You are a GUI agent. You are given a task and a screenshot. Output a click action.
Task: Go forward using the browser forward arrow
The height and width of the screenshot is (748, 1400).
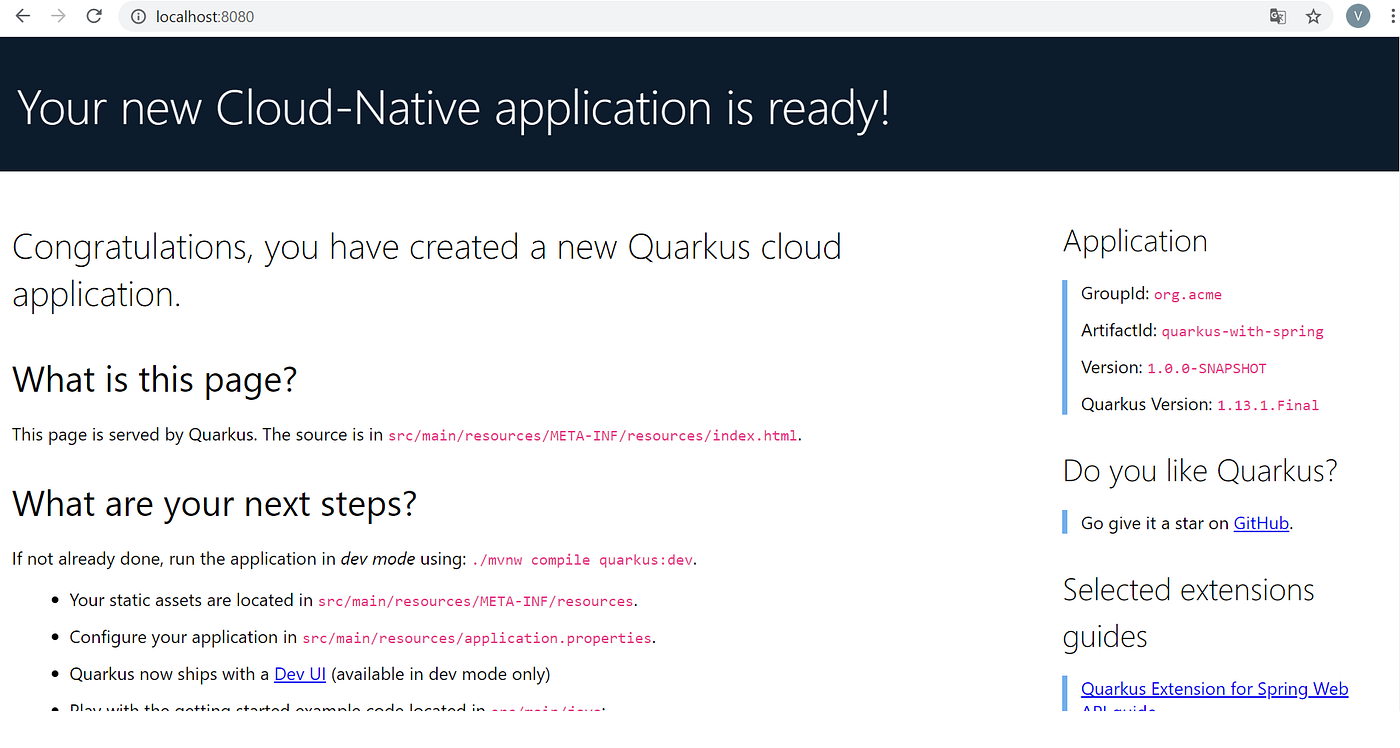[x=58, y=16]
